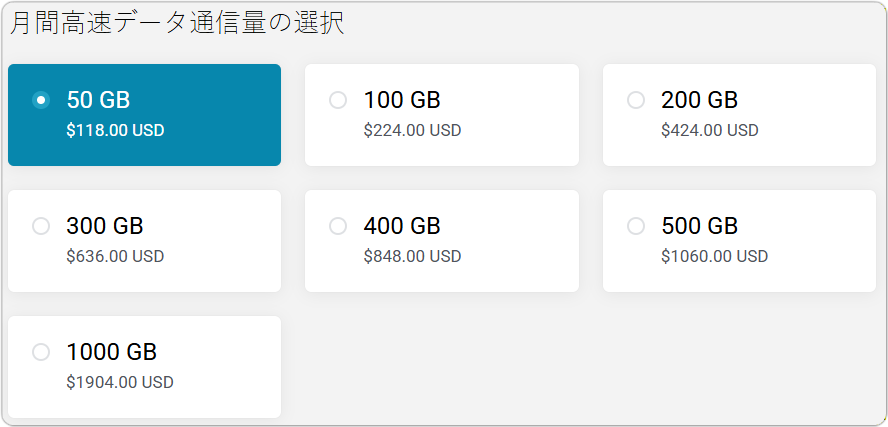Screen dimensions: 888x427
Task: Select the plan priced $224.00 USD
Action: pos(412,130)
